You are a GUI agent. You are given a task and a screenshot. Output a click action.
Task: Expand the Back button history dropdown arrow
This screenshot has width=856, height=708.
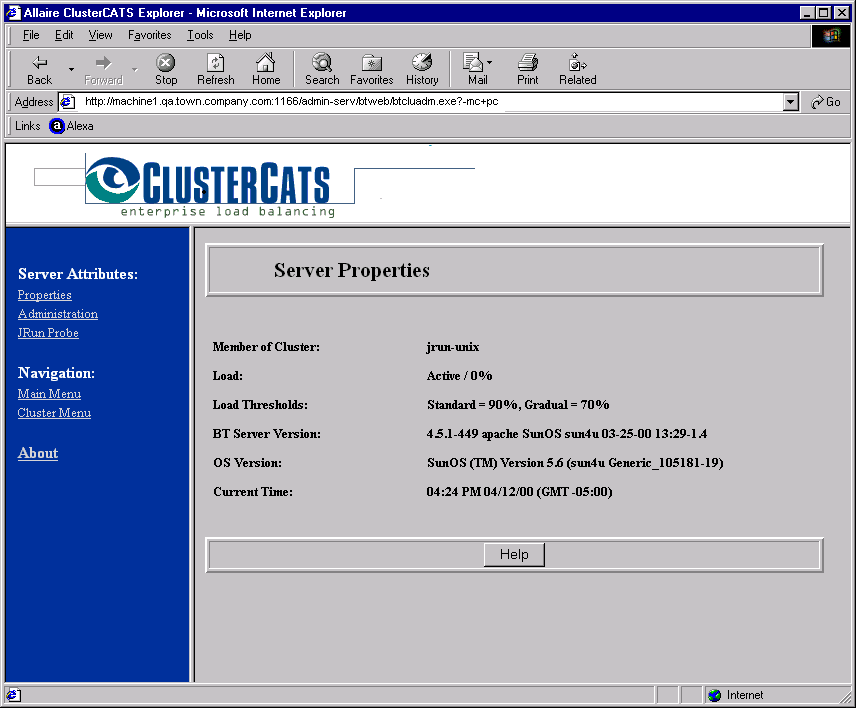click(71, 69)
